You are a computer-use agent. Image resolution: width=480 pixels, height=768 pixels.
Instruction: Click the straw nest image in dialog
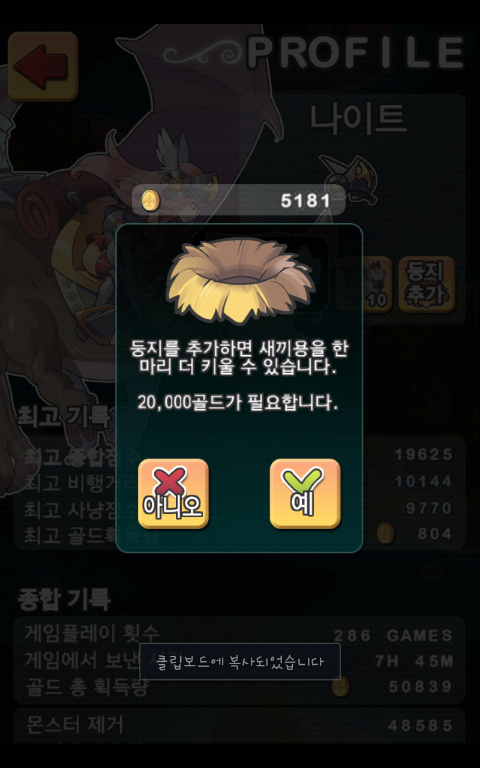click(x=239, y=281)
